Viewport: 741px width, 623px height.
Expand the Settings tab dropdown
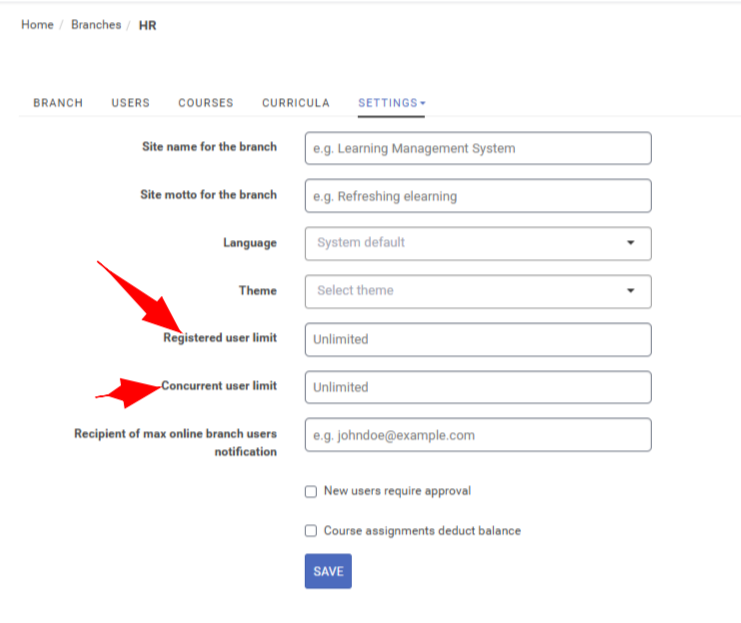392,103
